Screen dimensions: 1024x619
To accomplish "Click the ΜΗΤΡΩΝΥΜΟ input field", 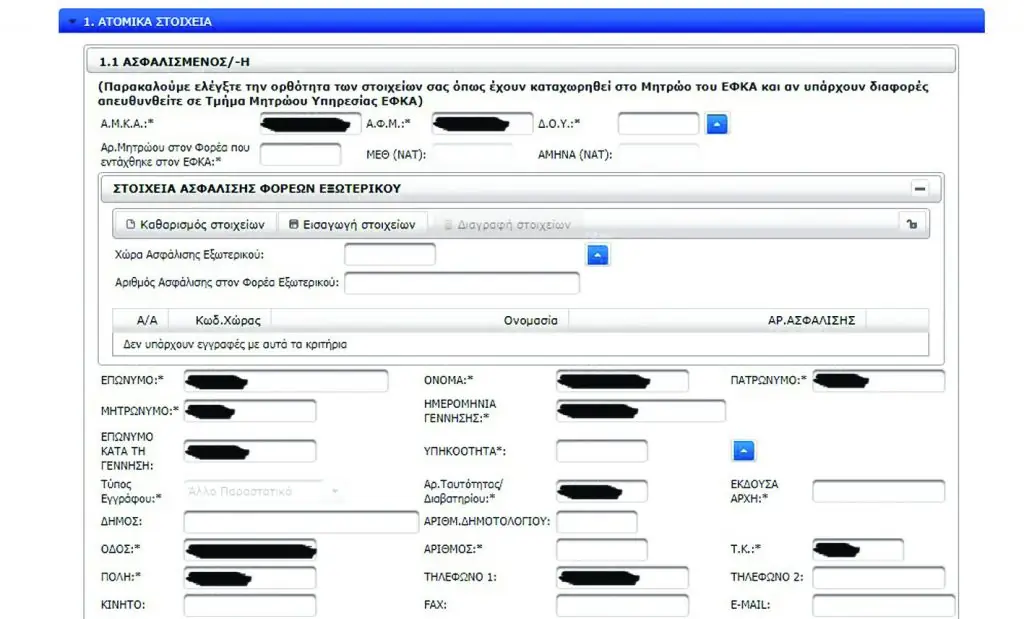I will click(249, 411).
